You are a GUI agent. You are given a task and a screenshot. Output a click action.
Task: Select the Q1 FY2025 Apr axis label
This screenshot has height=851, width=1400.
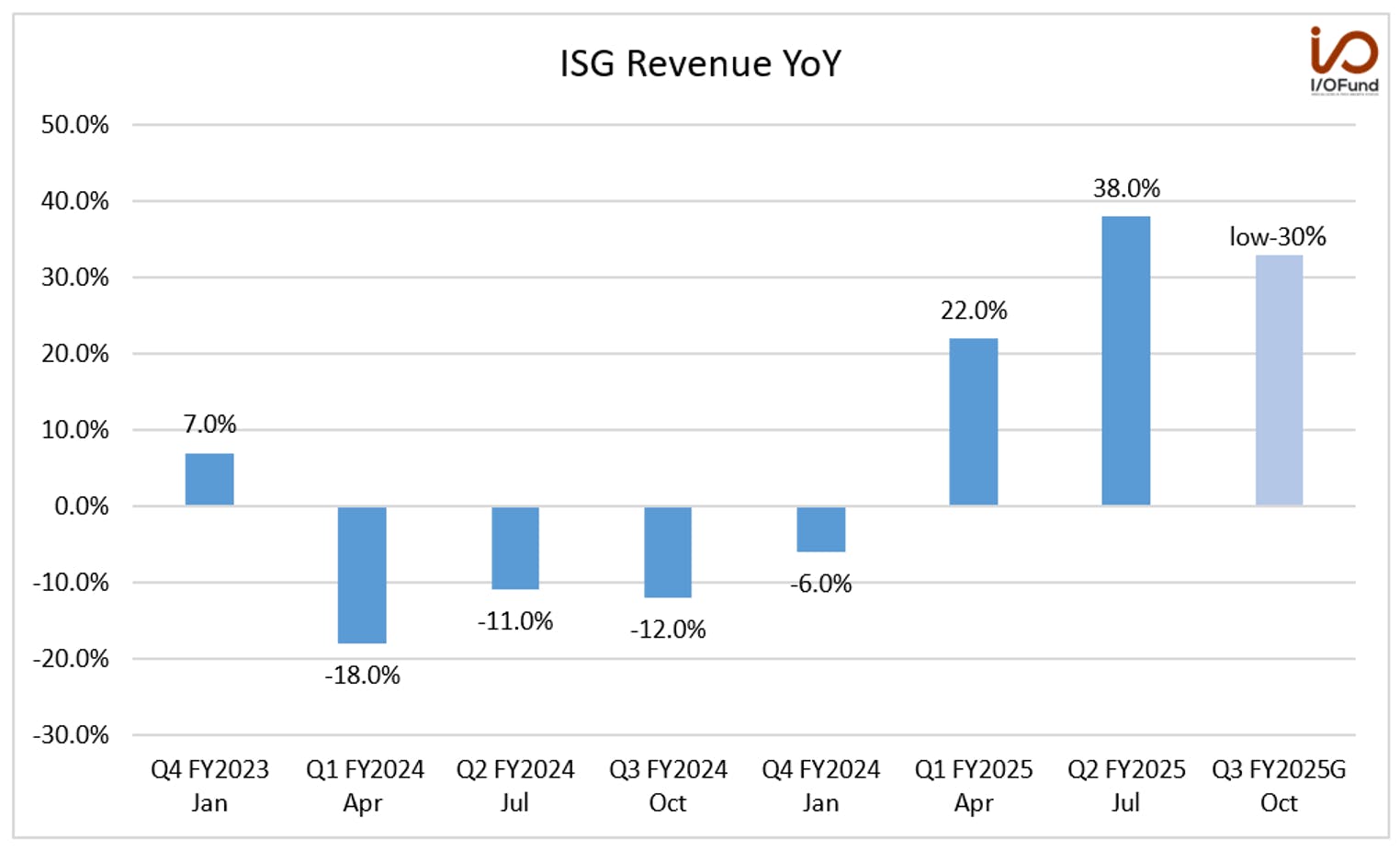974,786
